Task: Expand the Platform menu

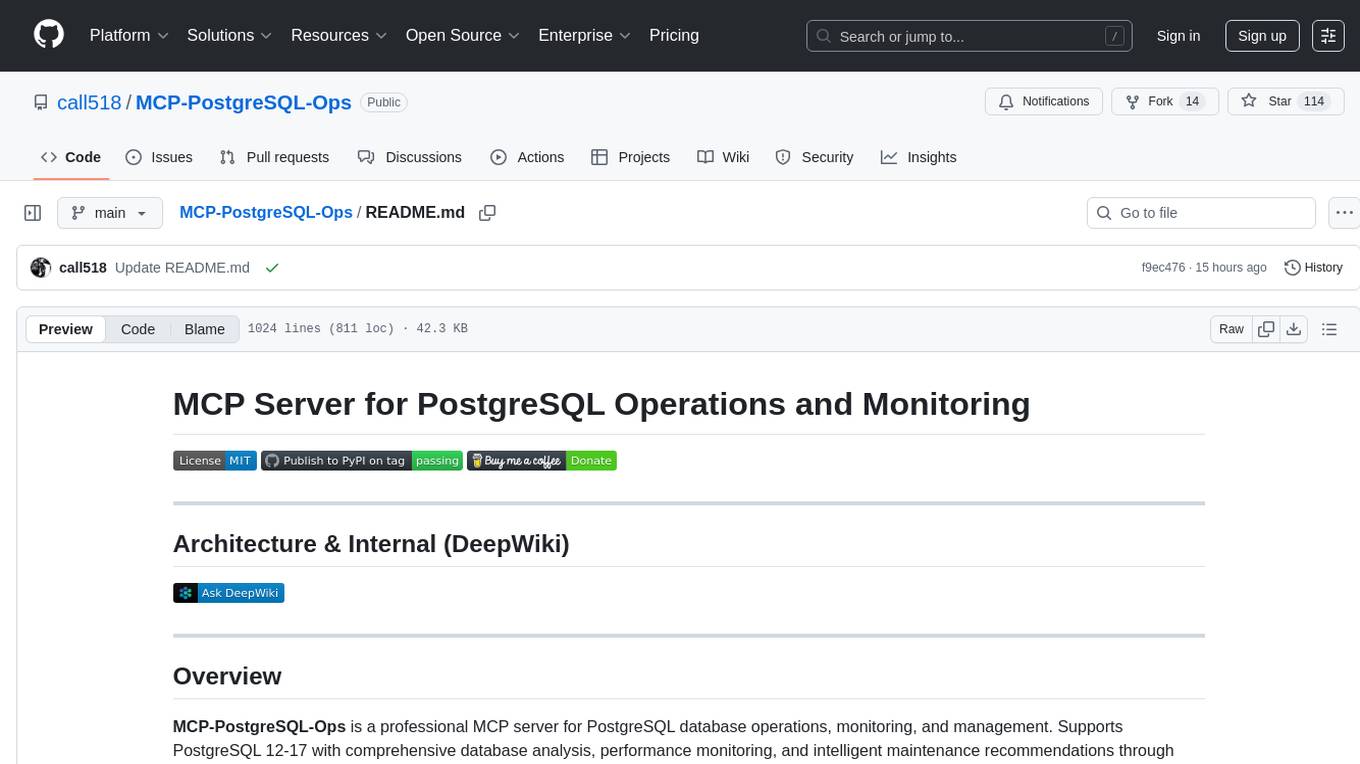Action: click(x=129, y=35)
